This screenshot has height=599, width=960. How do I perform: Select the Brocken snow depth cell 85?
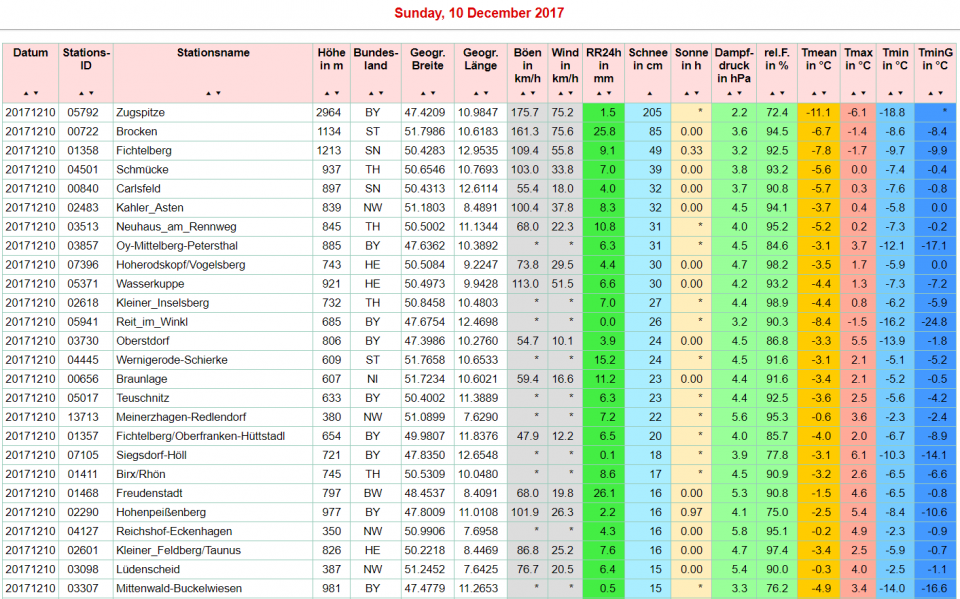click(x=653, y=132)
